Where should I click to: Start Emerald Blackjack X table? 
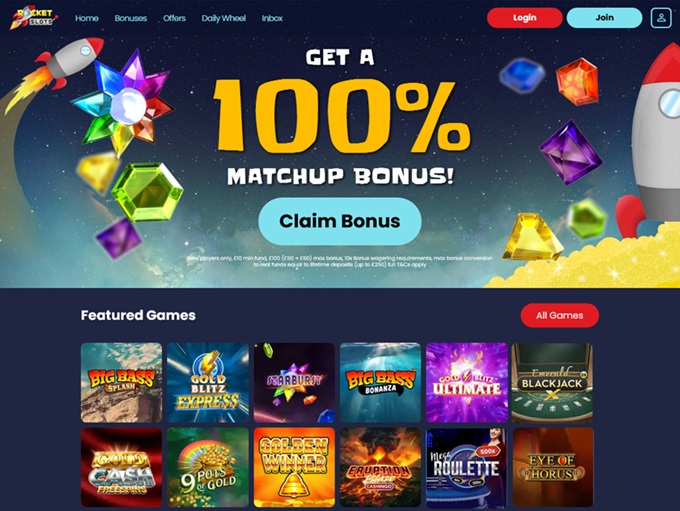click(x=552, y=383)
